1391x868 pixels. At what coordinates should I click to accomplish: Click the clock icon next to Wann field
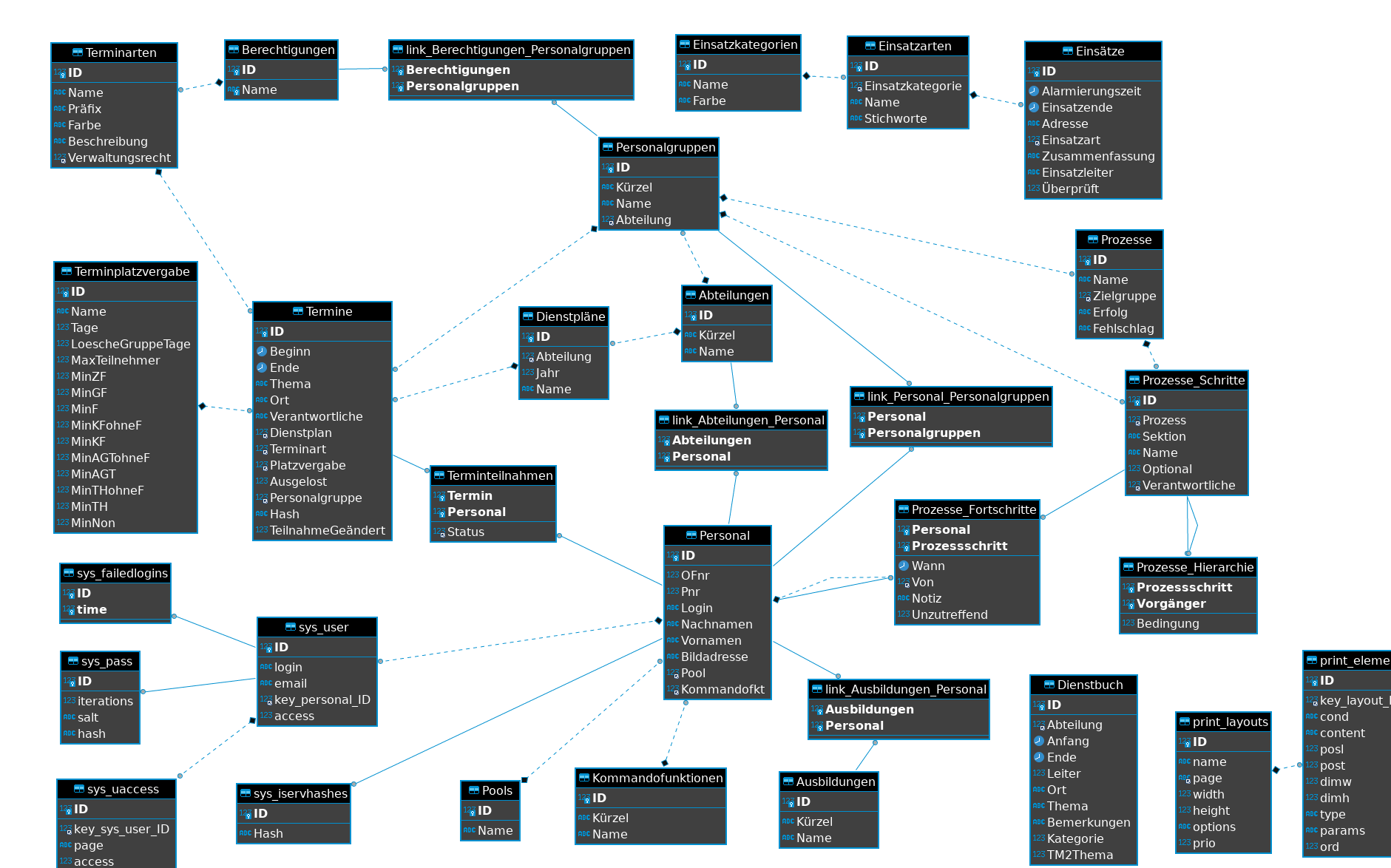904,566
